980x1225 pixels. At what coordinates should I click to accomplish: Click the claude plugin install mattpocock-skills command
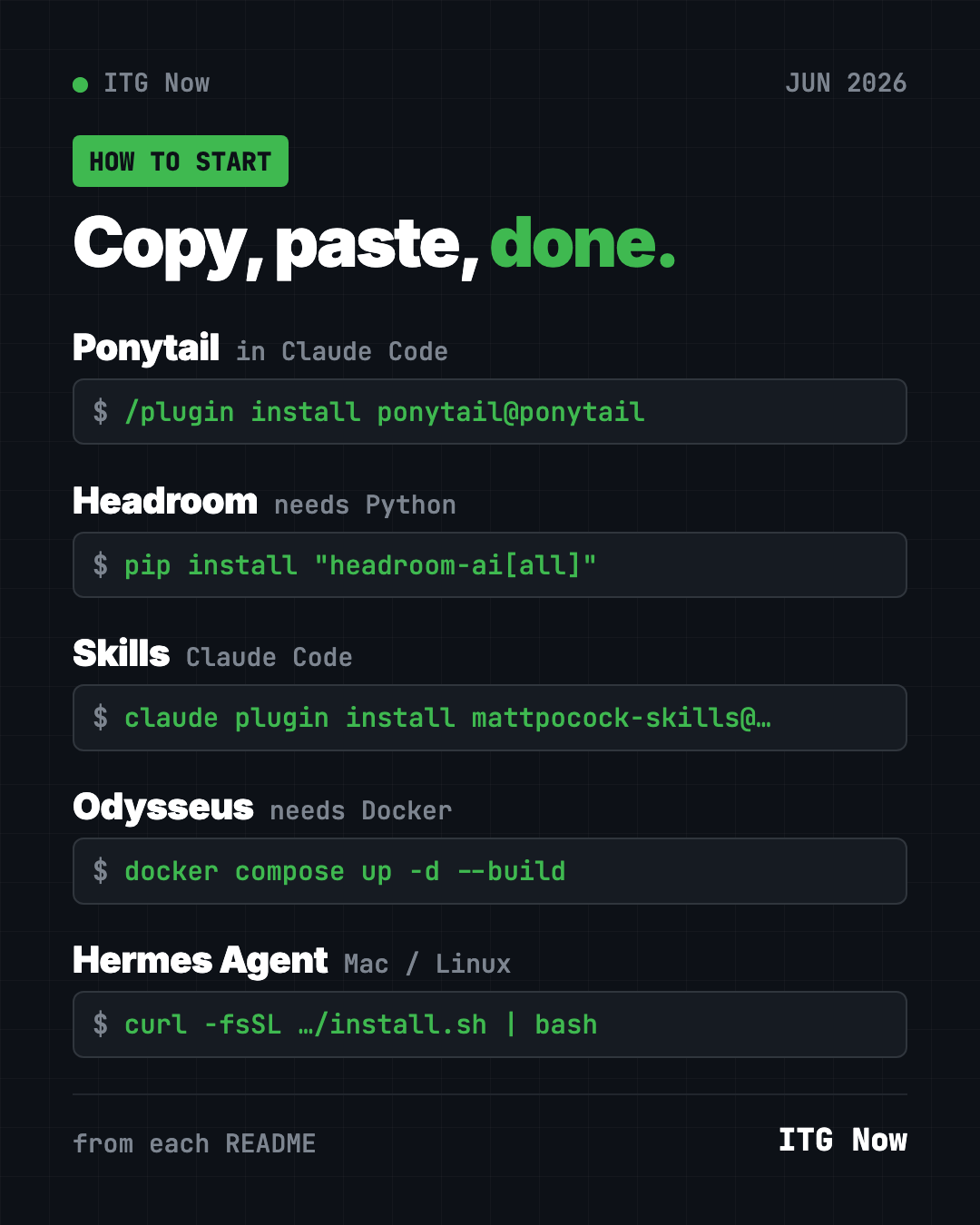(490, 718)
